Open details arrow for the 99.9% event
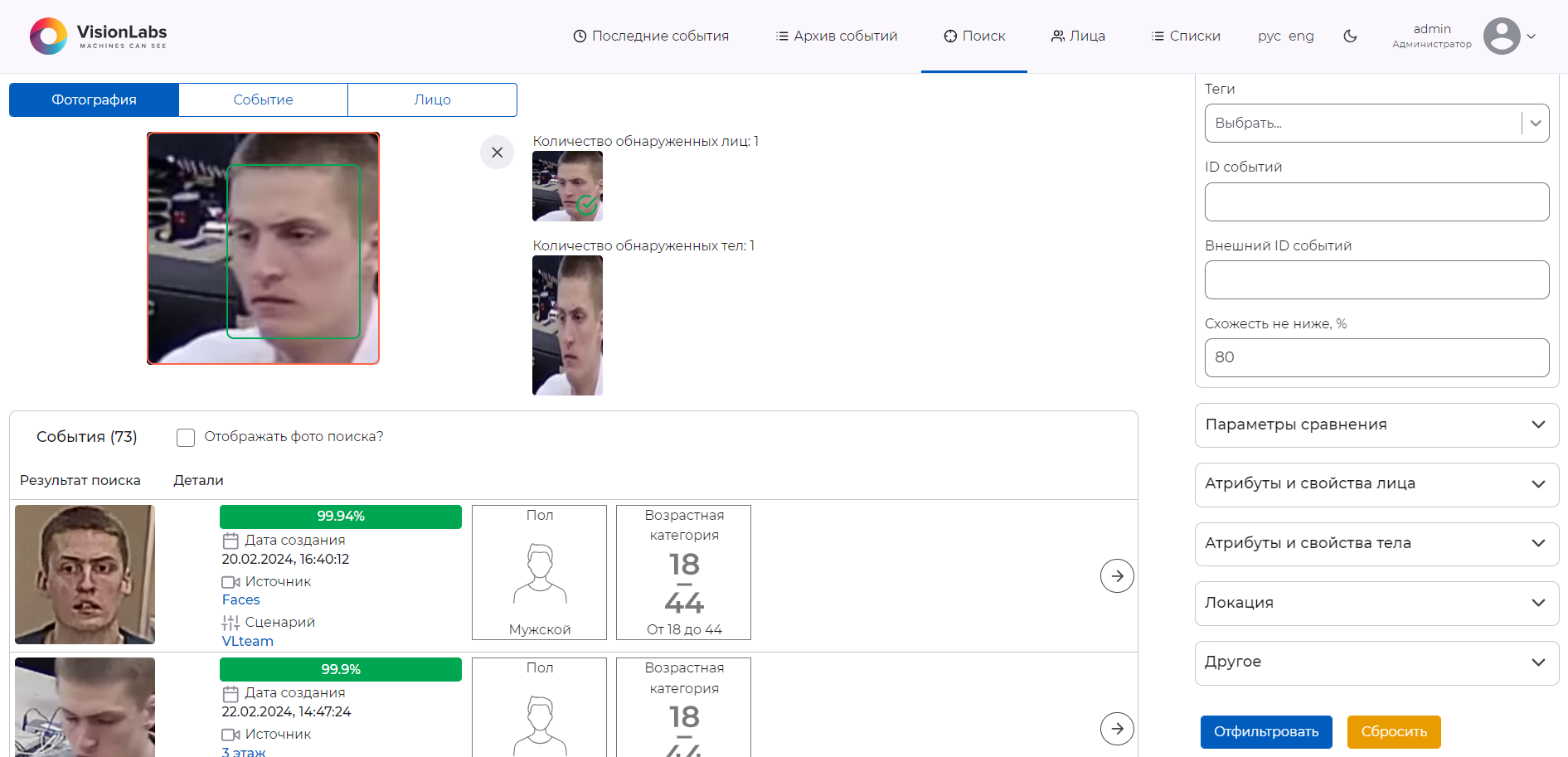This screenshot has height=757, width=1568. click(1117, 729)
